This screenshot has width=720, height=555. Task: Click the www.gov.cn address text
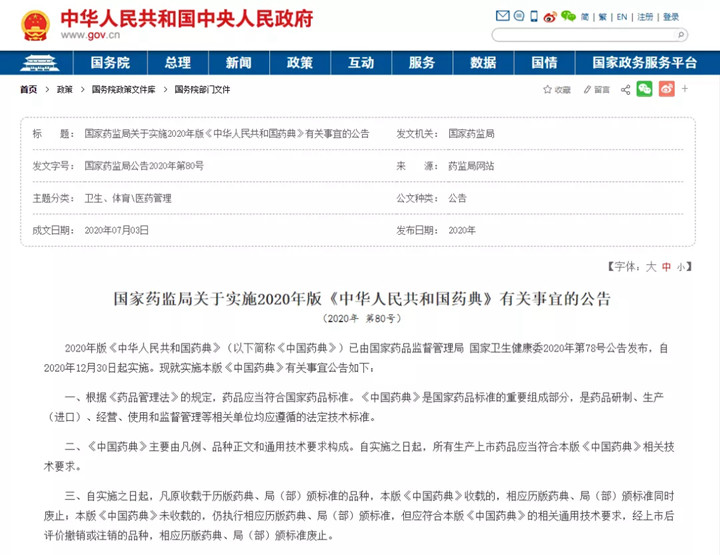click(90, 35)
